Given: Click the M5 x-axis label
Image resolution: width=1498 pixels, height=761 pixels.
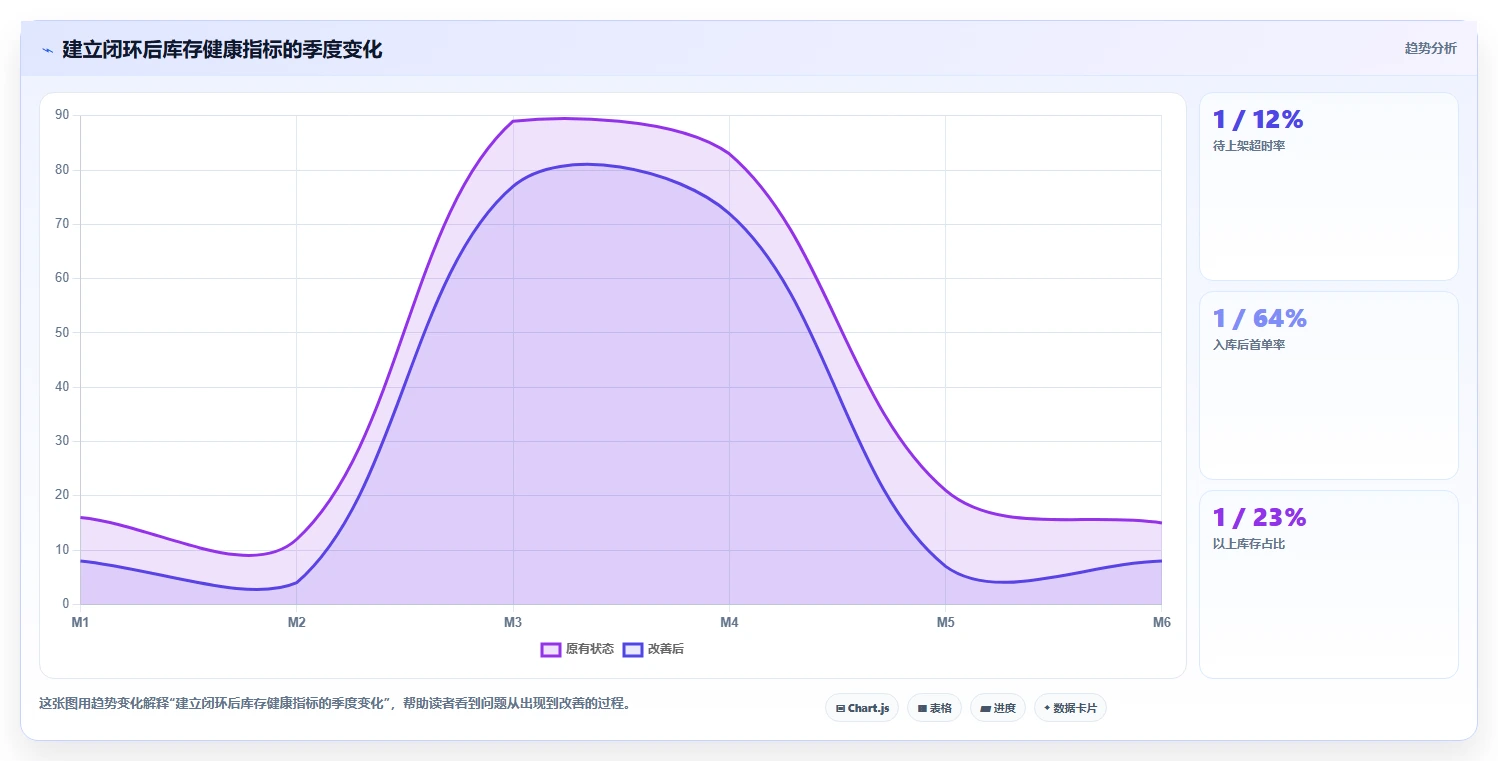Looking at the screenshot, I should pos(945,622).
